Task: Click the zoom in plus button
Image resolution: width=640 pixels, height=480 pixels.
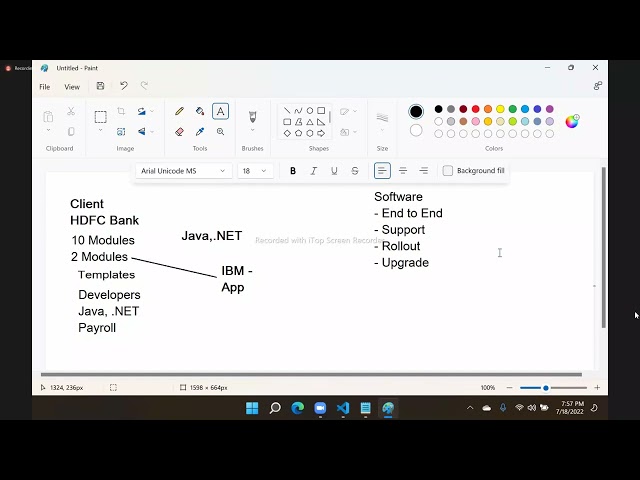Action: point(597,388)
